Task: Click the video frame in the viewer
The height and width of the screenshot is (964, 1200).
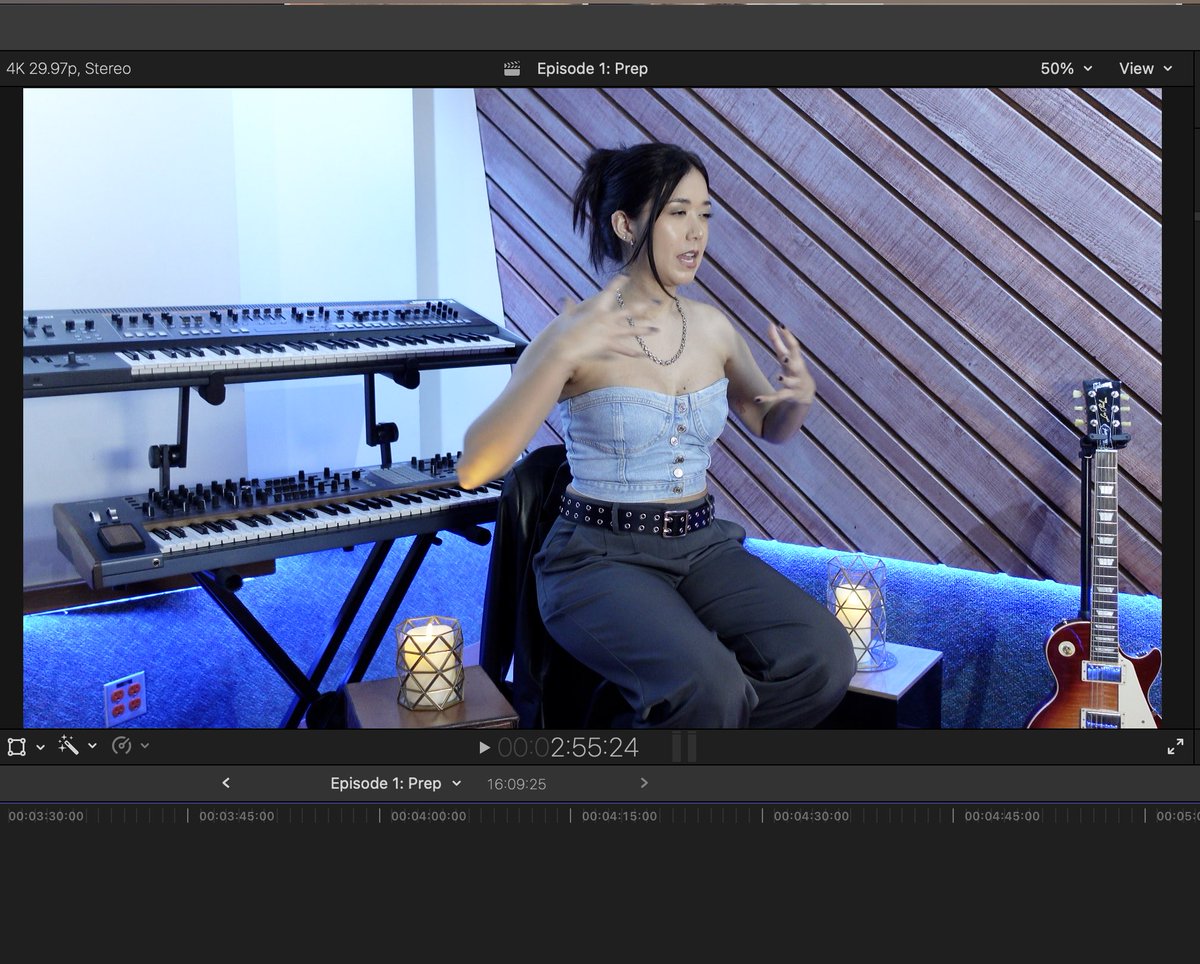Action: pos(592,408)
